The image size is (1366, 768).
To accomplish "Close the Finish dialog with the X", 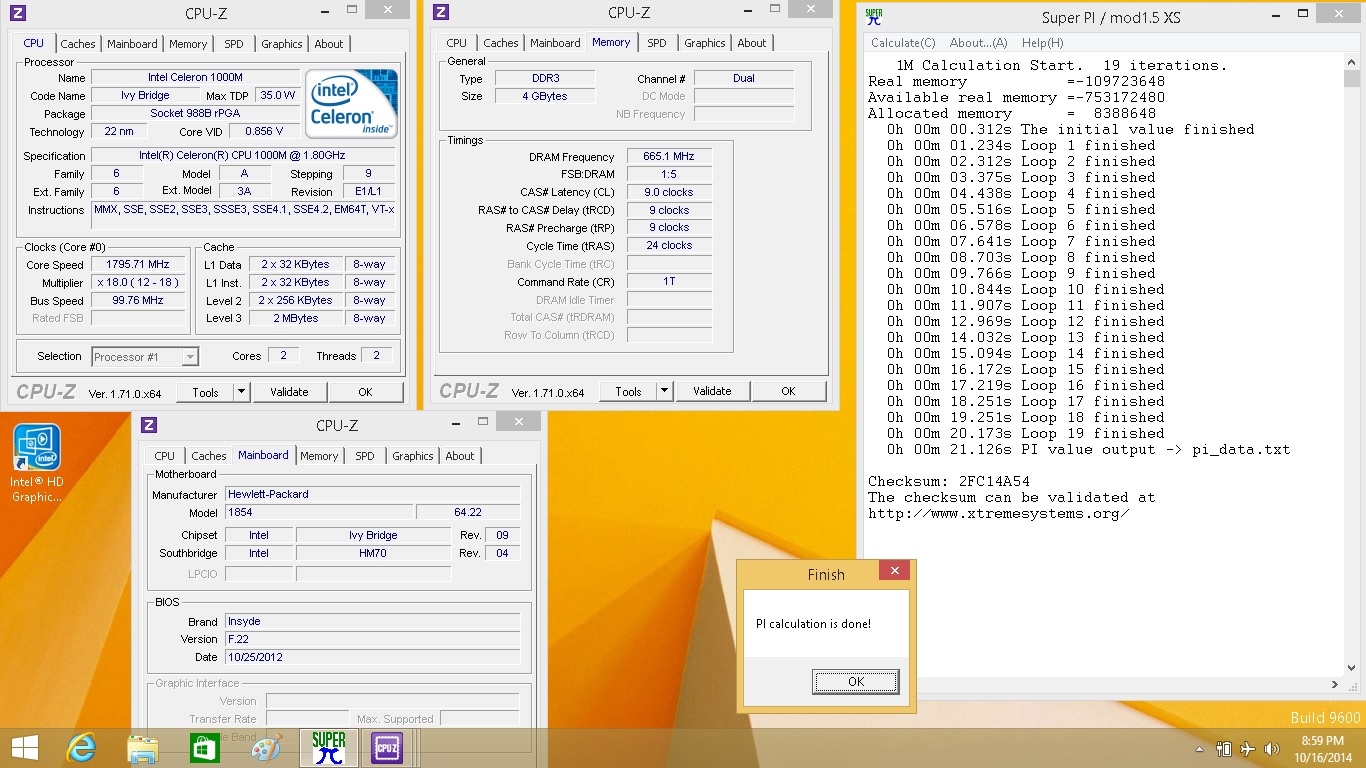I will [x=895, y=571].
